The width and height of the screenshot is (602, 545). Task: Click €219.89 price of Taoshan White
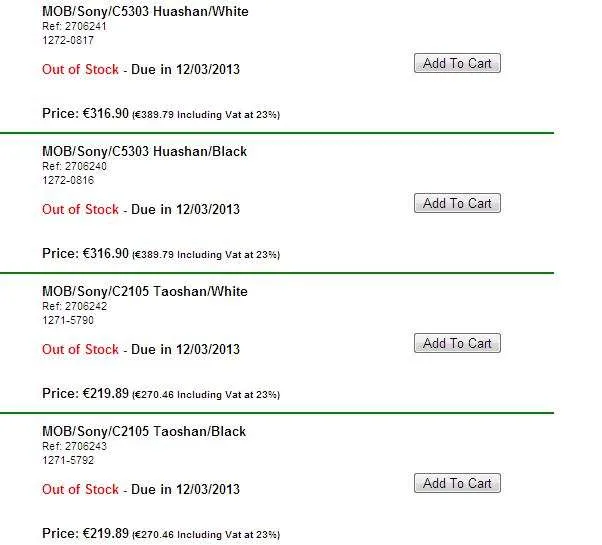click(x=106, y=393)
